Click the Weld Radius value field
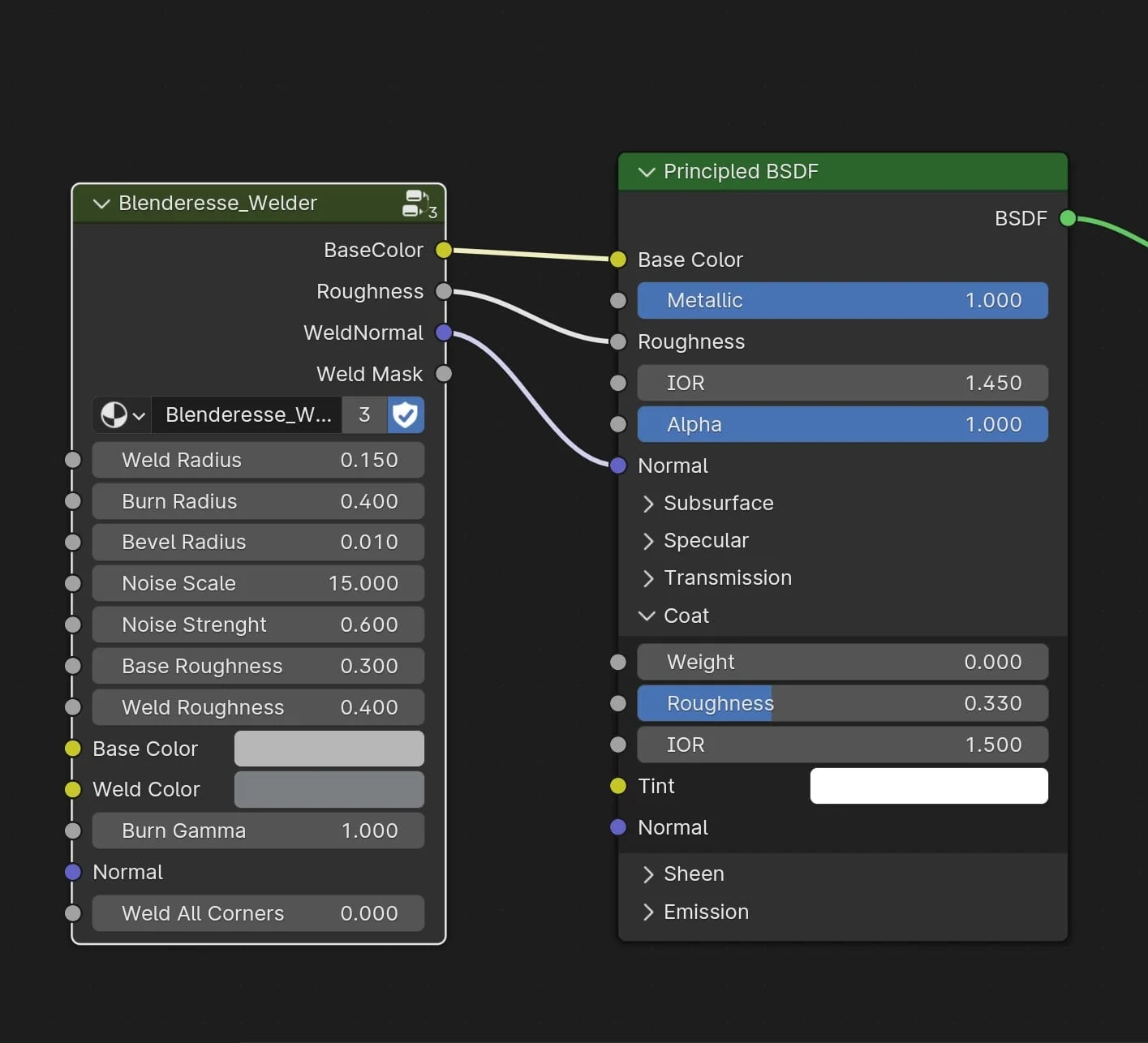 pos(258,461)
